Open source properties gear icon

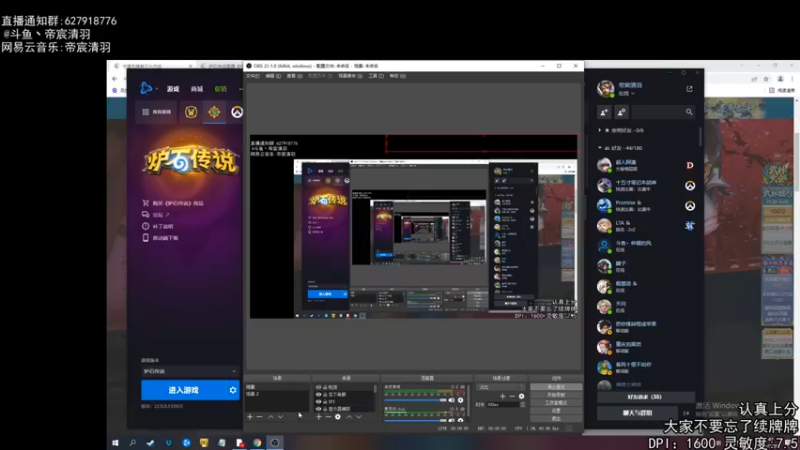[x=337, y=417]
